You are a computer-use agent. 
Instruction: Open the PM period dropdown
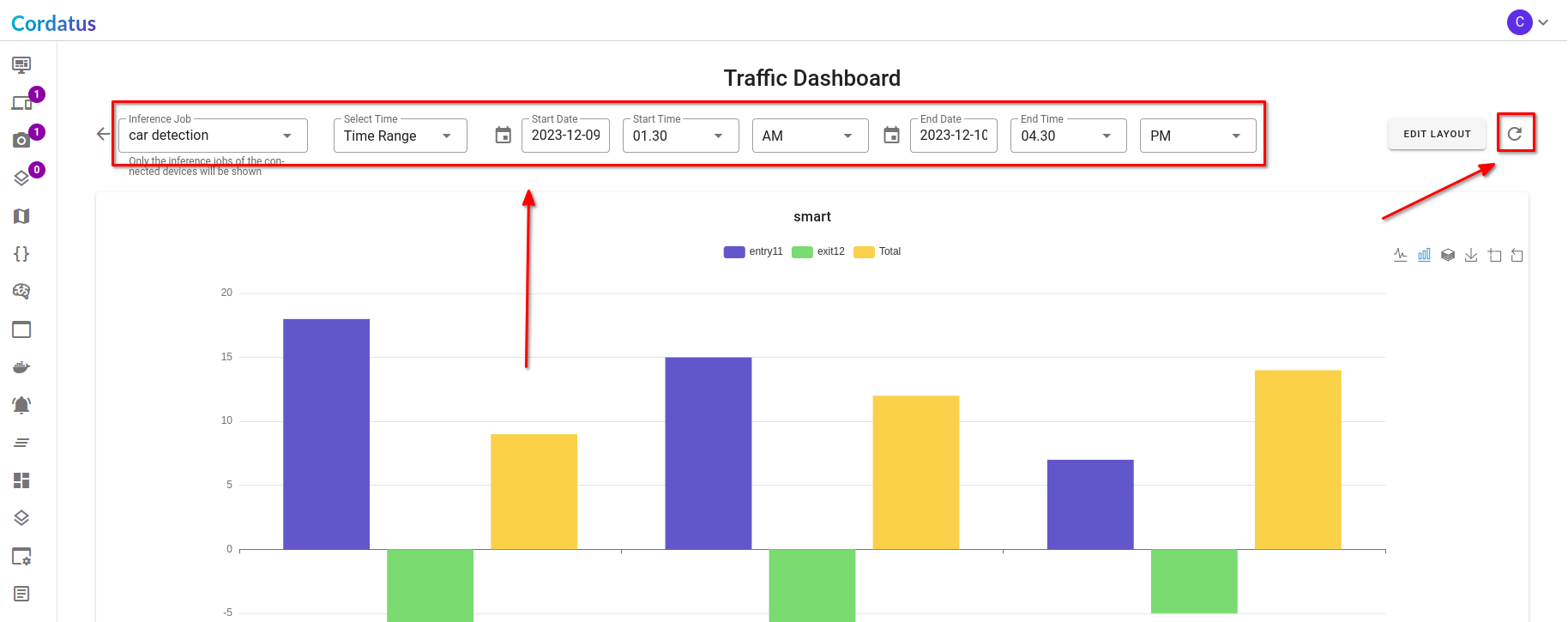1198,136
